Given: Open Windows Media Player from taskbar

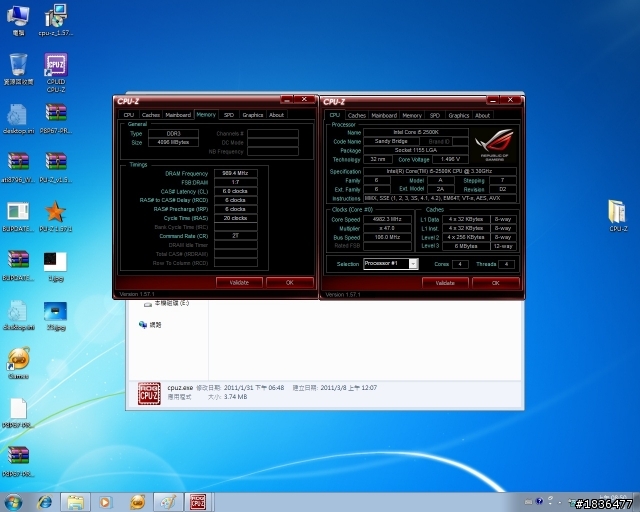Looking at the screenshot, I should pyautogui.click(x=105, y=502).
